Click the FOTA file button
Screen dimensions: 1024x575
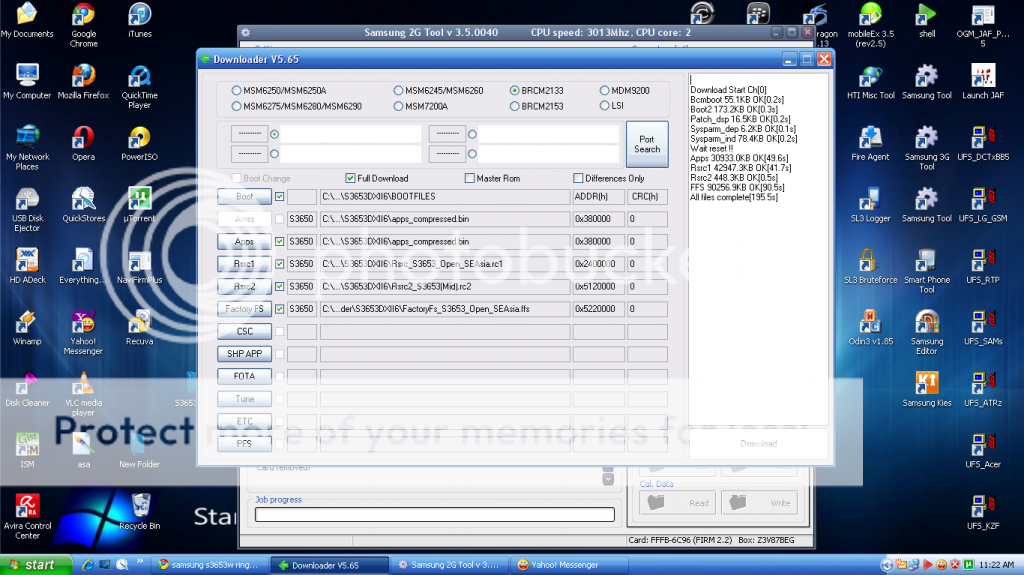pos(244,376)
